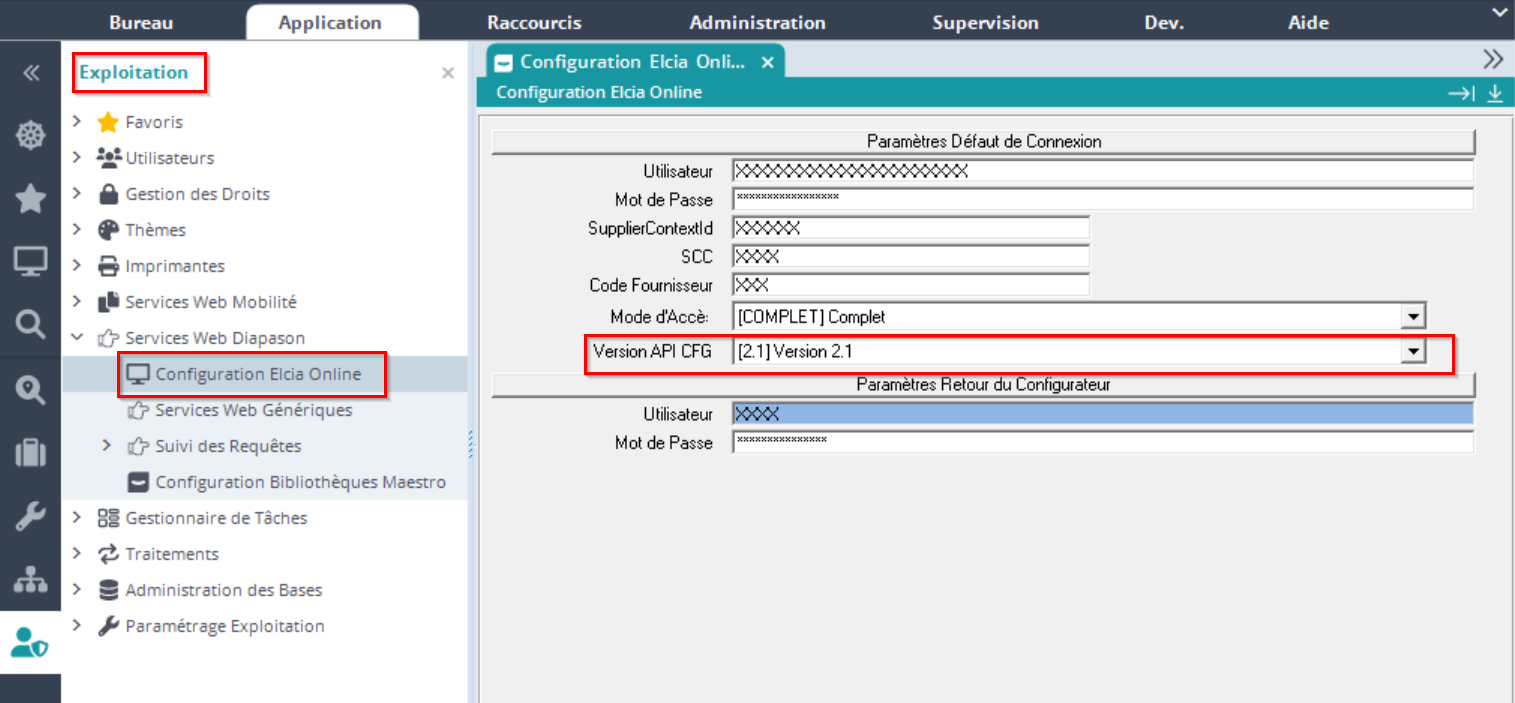
Task: Click the Paramètres Retour du Configurateur button
Action: point(983,384)
